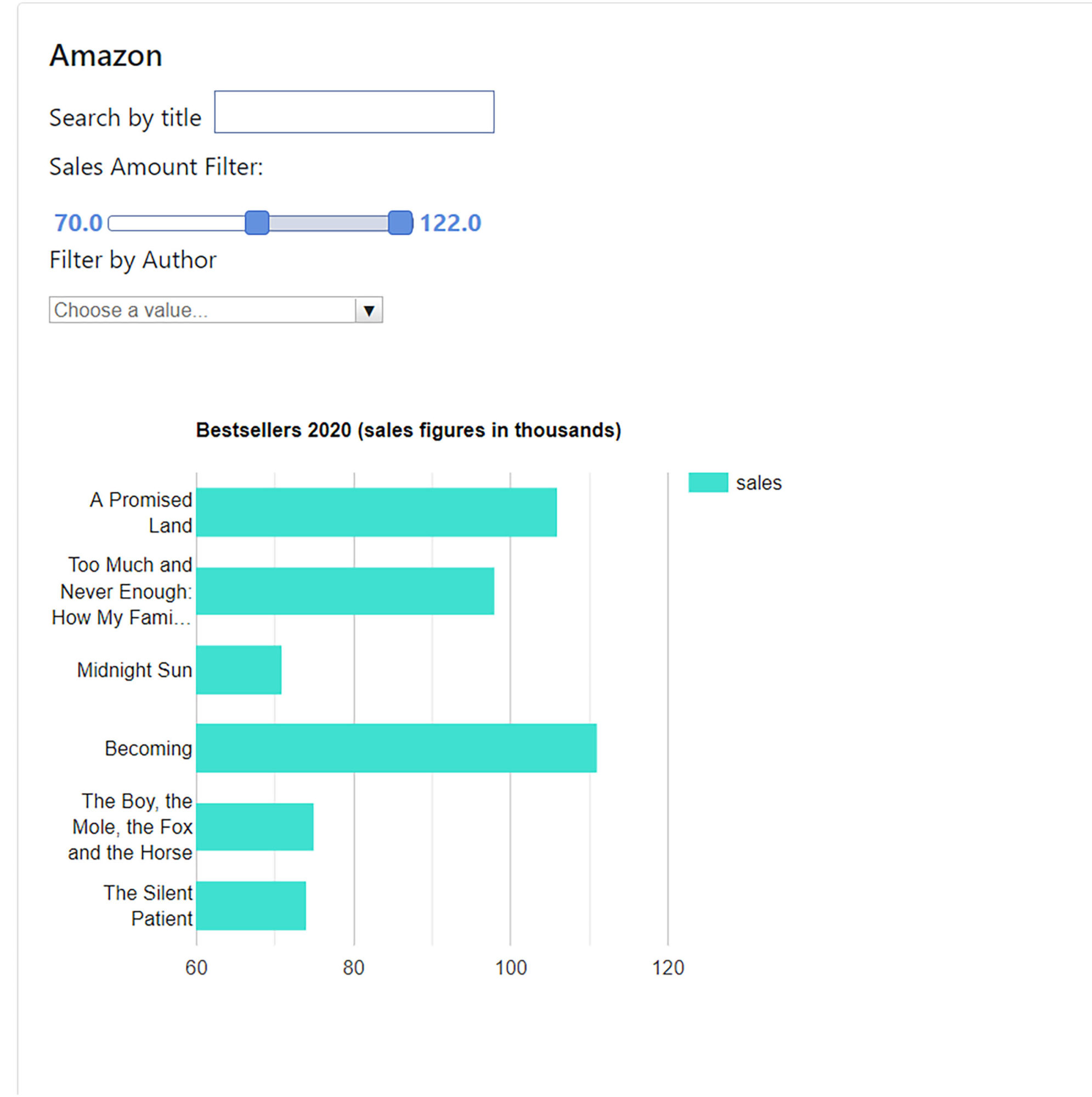Click the Becoming axis label
The height and width of the screenshot is (1097, 1092).
click(x=148, y=748)
